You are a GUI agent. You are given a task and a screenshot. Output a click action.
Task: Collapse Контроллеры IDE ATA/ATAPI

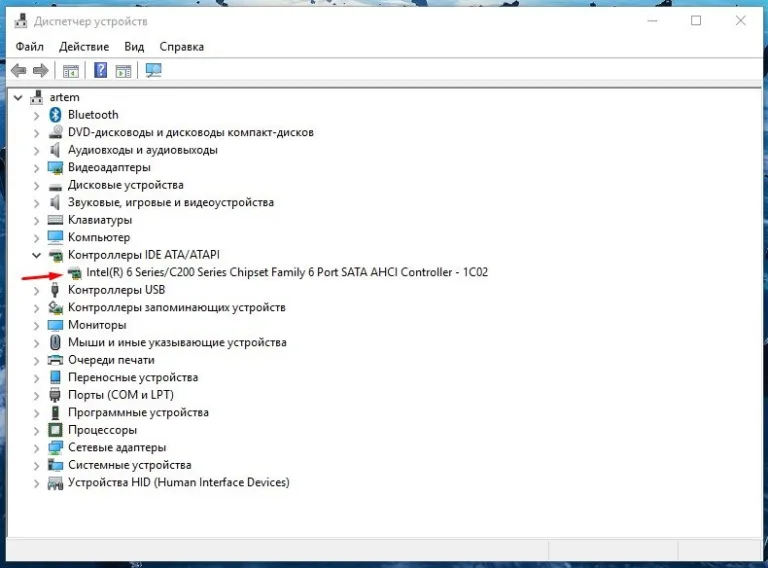(36, 255)
